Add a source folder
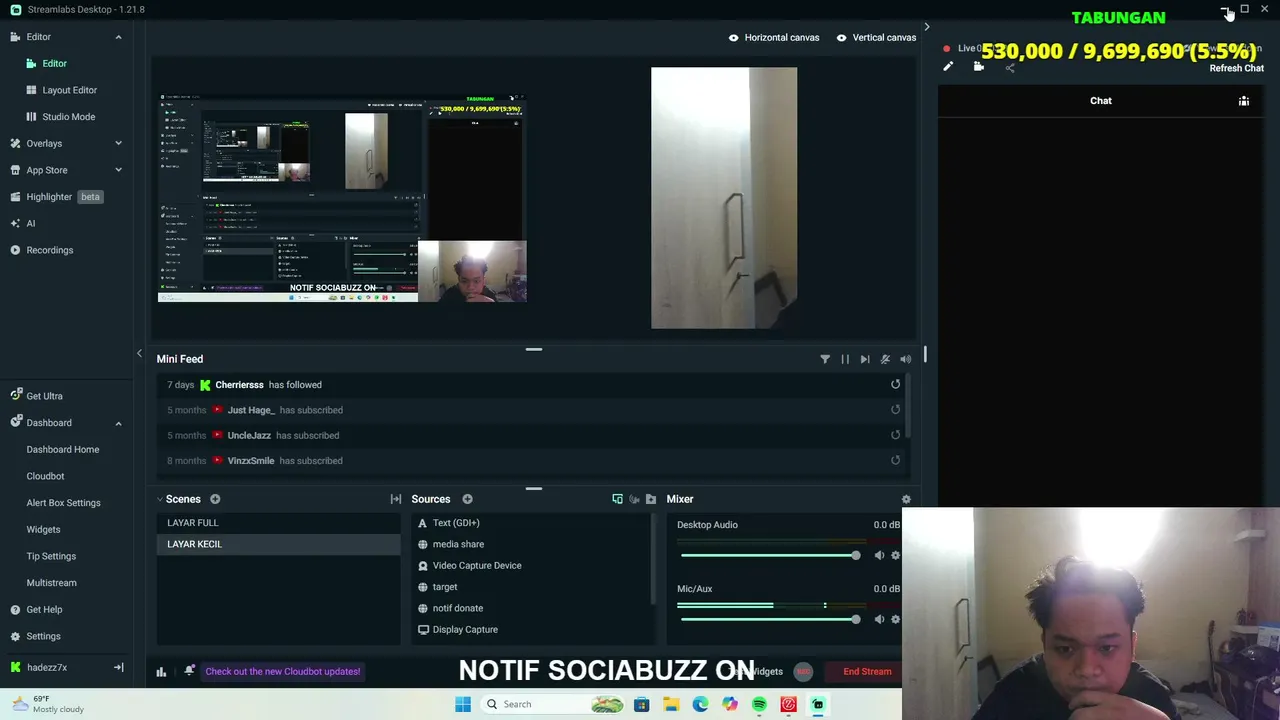Screen dimensions: 1280x720 651,499
